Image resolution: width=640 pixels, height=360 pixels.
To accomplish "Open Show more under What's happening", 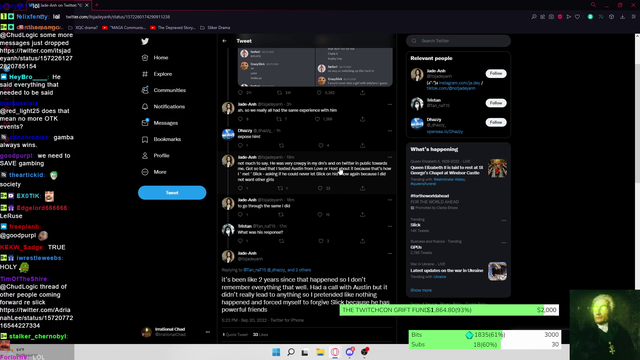I will tap(421, 290).
